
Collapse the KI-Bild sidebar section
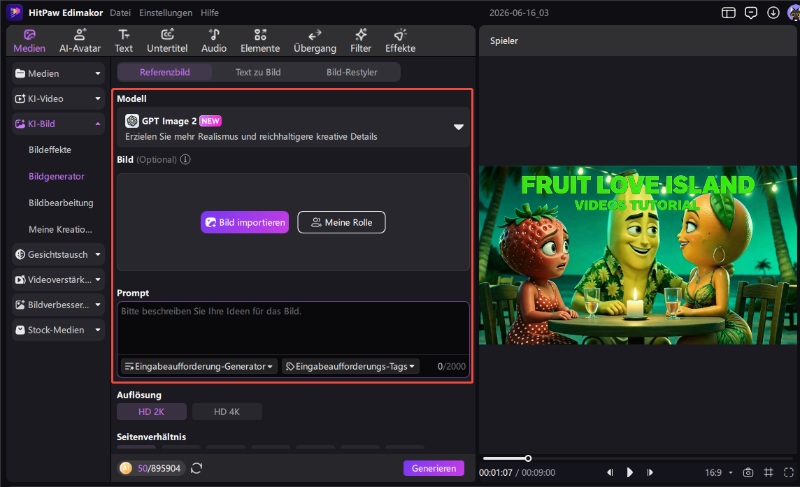[x=58, y=123]
